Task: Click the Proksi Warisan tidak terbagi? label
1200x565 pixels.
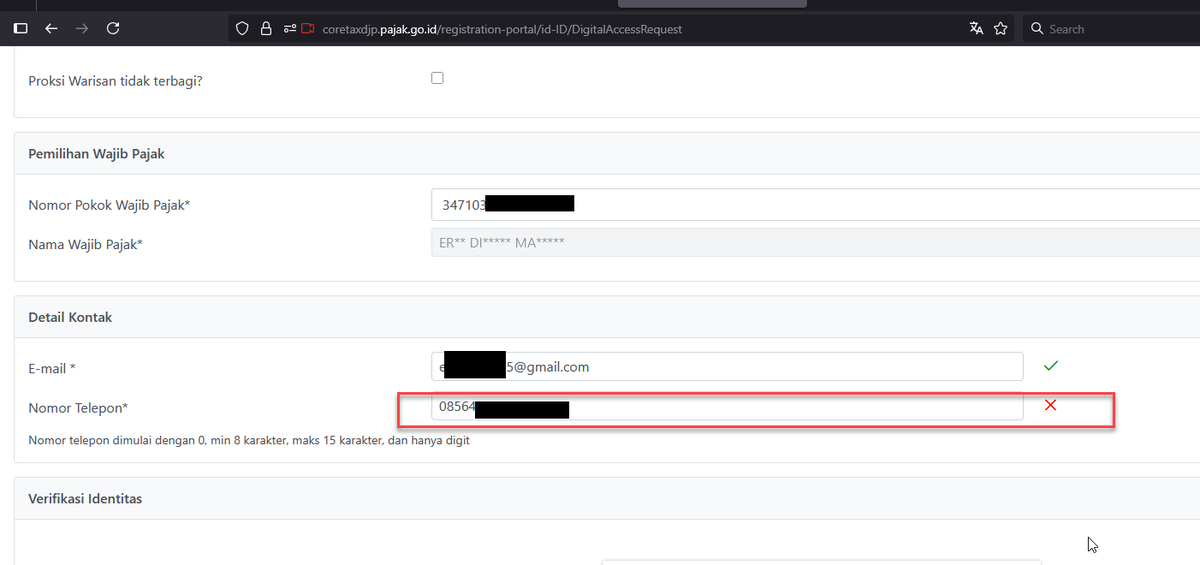Action: tap(116, 81)
